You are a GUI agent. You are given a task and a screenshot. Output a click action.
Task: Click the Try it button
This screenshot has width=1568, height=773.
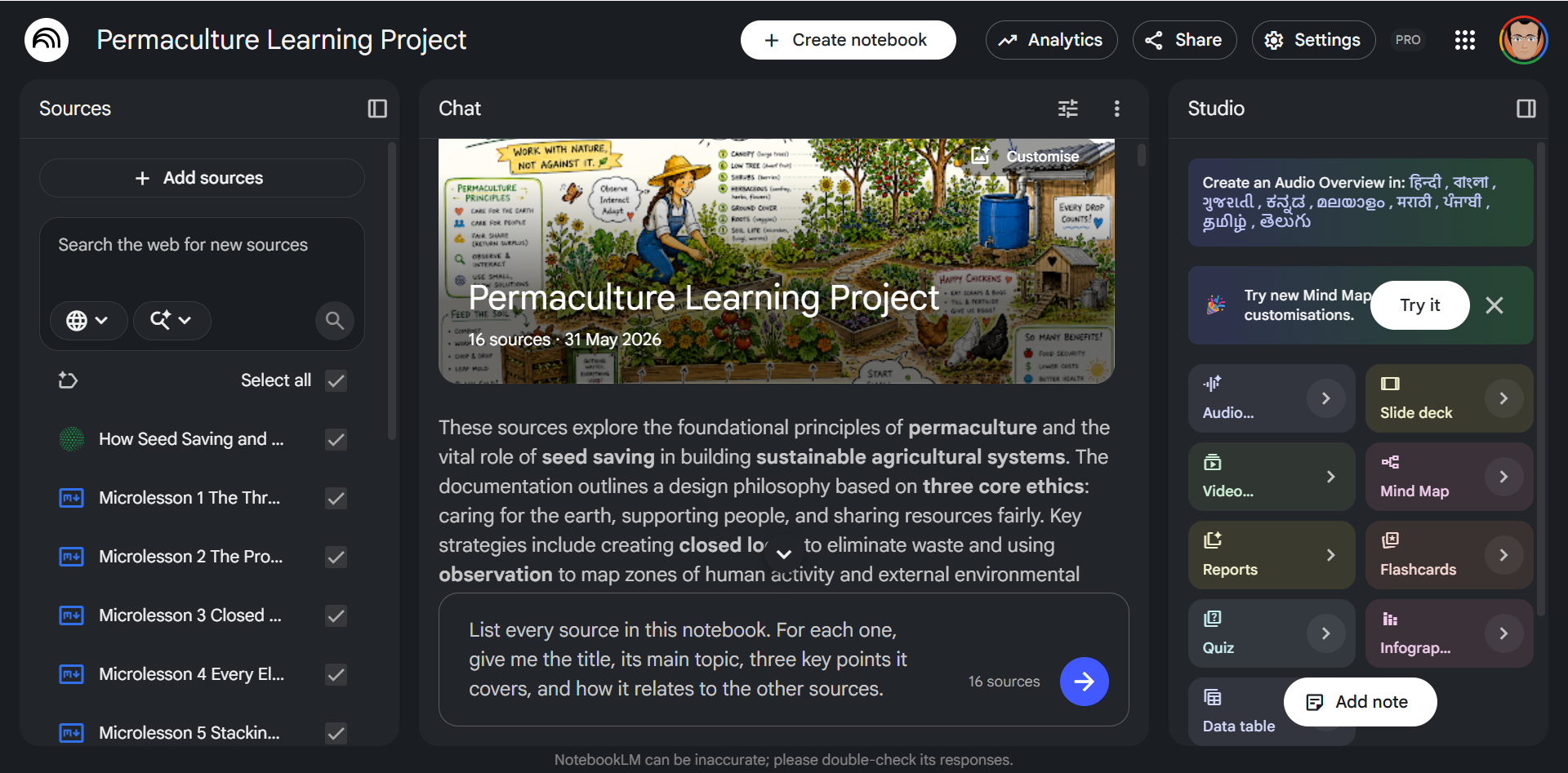point(1419,305)
